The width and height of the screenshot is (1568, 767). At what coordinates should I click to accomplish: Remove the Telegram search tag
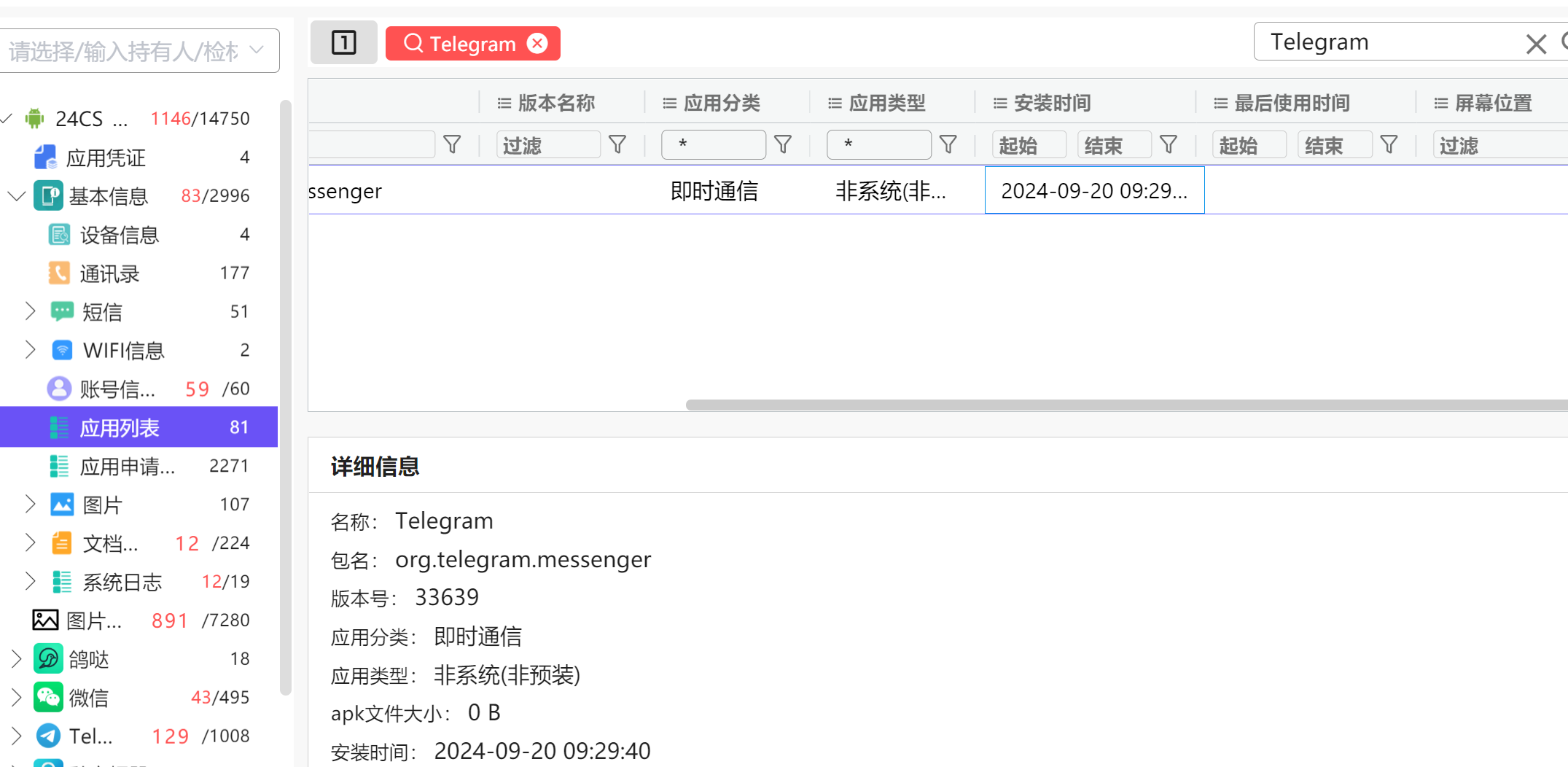pyautogui.click(x=537, y=44)
